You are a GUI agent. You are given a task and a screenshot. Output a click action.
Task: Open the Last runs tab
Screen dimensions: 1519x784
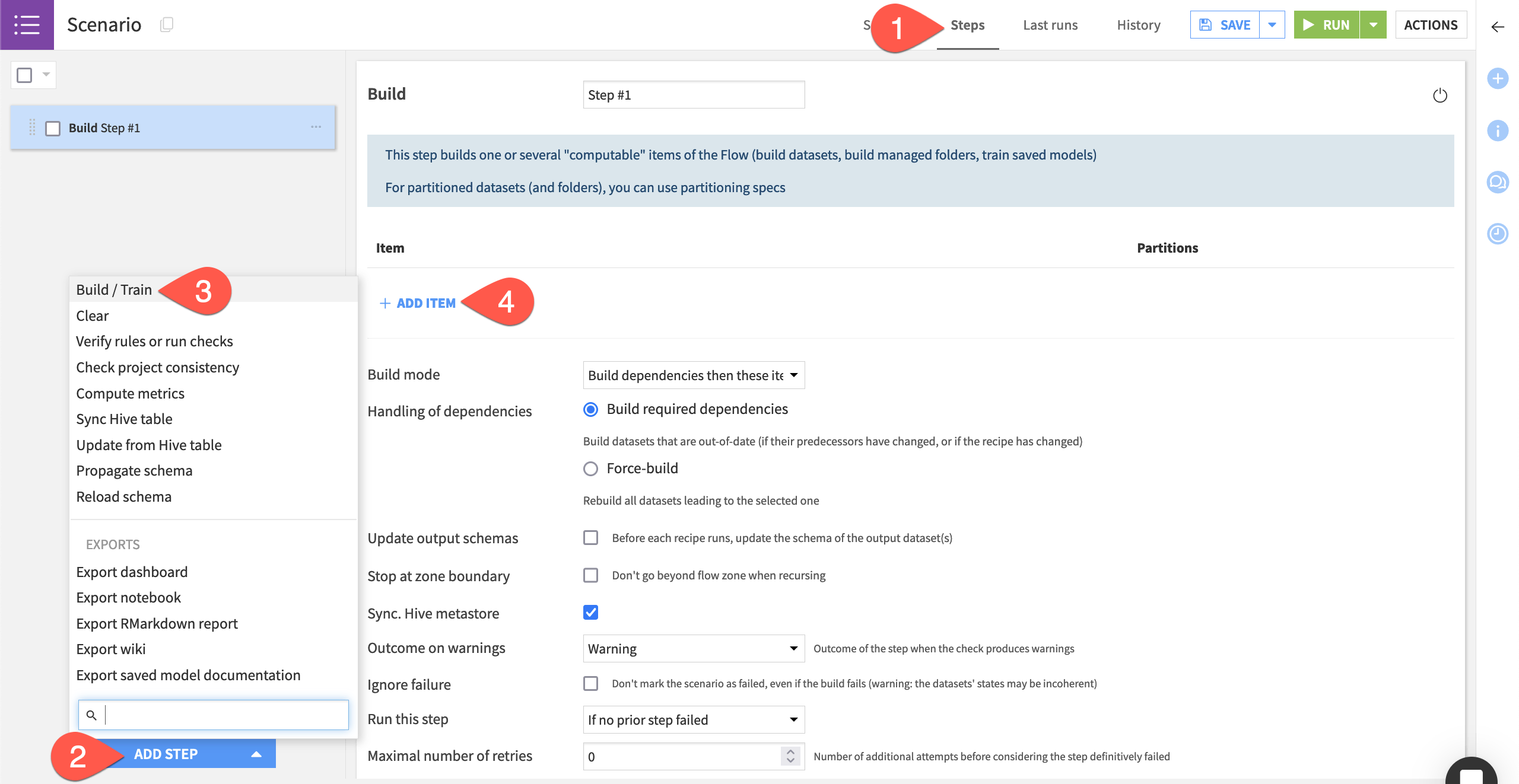(1050, 25)
